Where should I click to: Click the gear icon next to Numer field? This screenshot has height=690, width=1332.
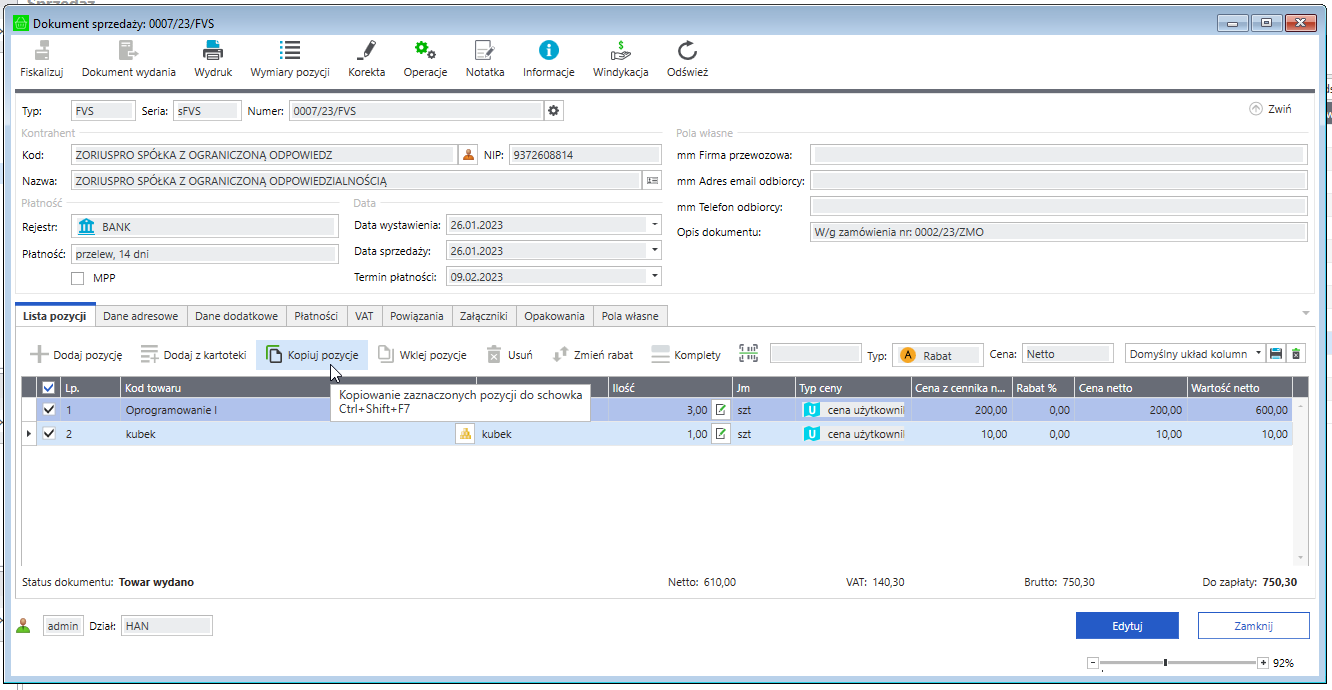coord(553,111)
